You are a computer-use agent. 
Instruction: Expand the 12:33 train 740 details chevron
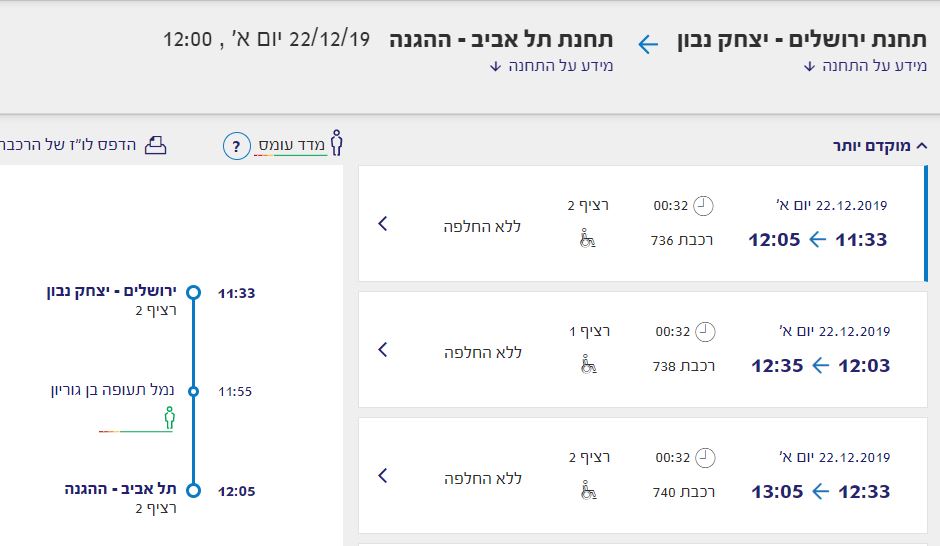(383, 476)
